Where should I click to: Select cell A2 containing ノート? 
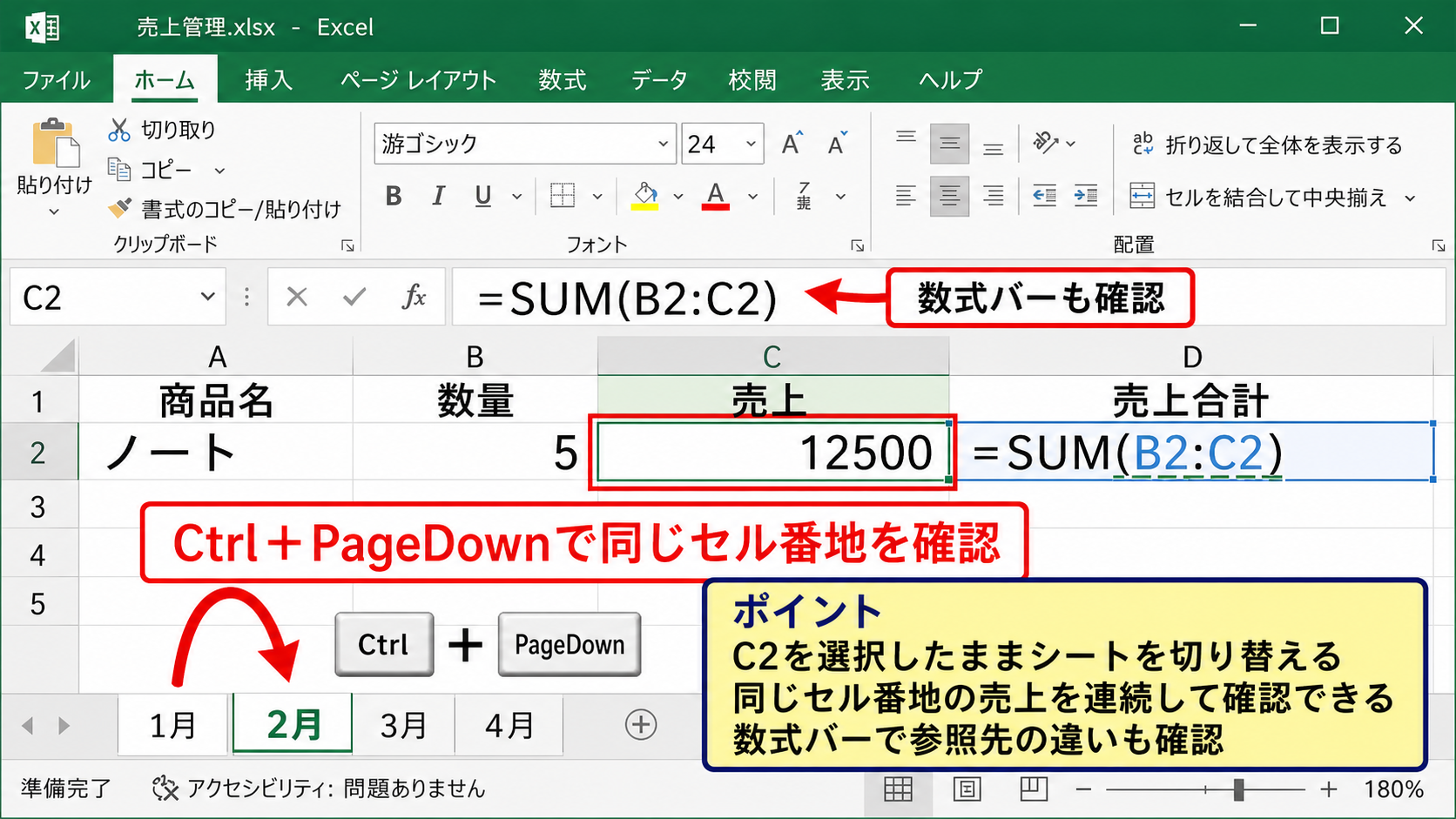215,453
